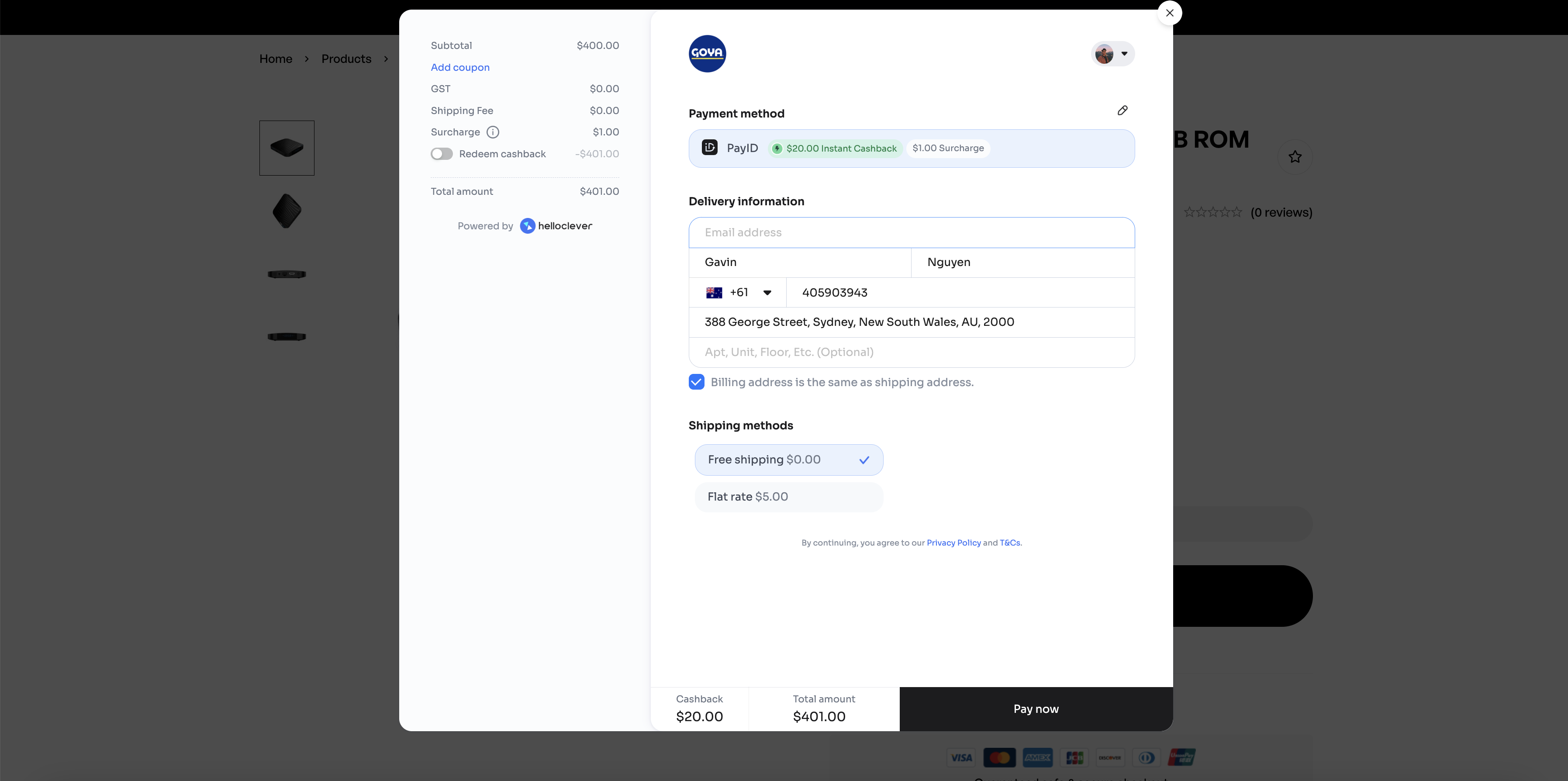The width and height of the screenshot is (1568, 781).
Task: Click the Email address field
Action: 911,232
